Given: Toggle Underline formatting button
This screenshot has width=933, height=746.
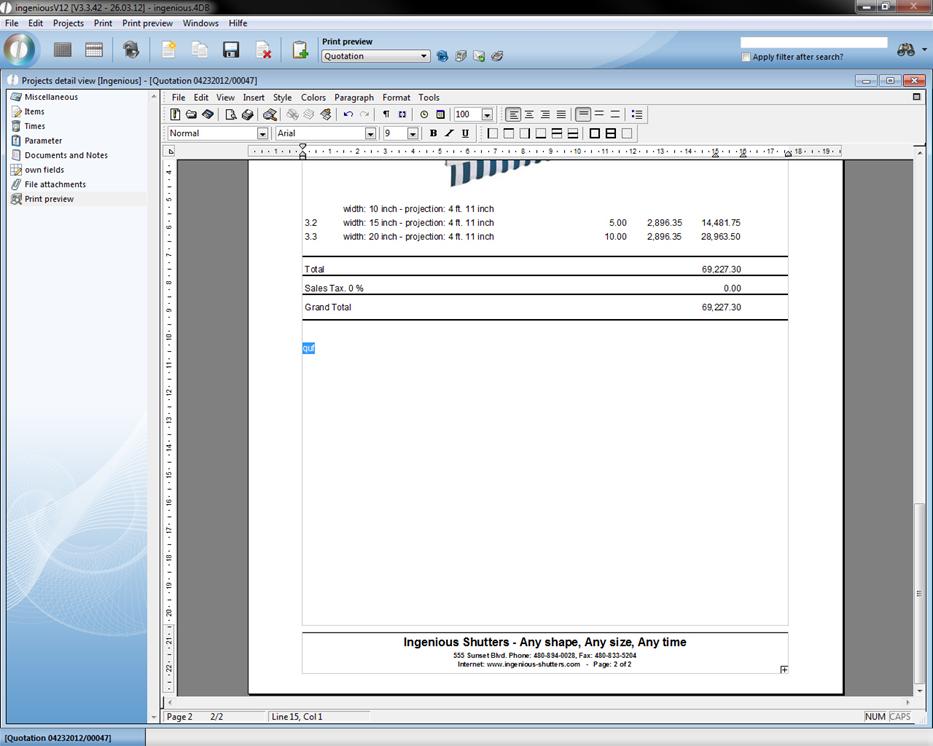Looking at the screenshot, I should [x=465, y=133].
